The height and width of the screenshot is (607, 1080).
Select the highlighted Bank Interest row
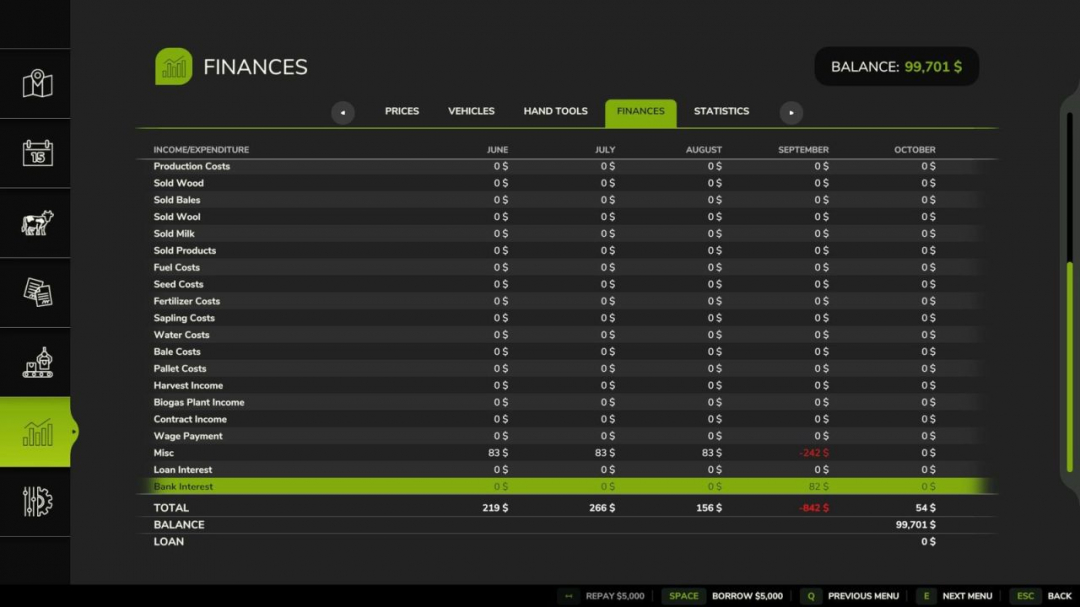point(566,486)
